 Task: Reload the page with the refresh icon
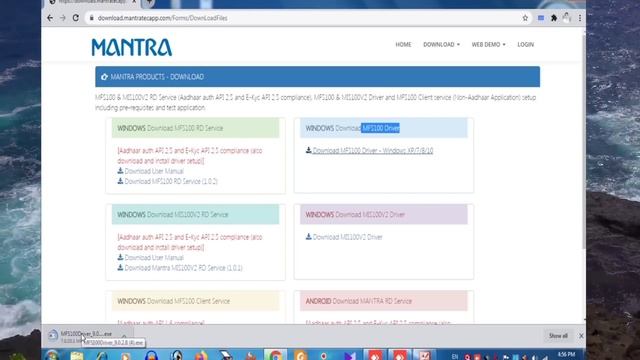[76, 18]
